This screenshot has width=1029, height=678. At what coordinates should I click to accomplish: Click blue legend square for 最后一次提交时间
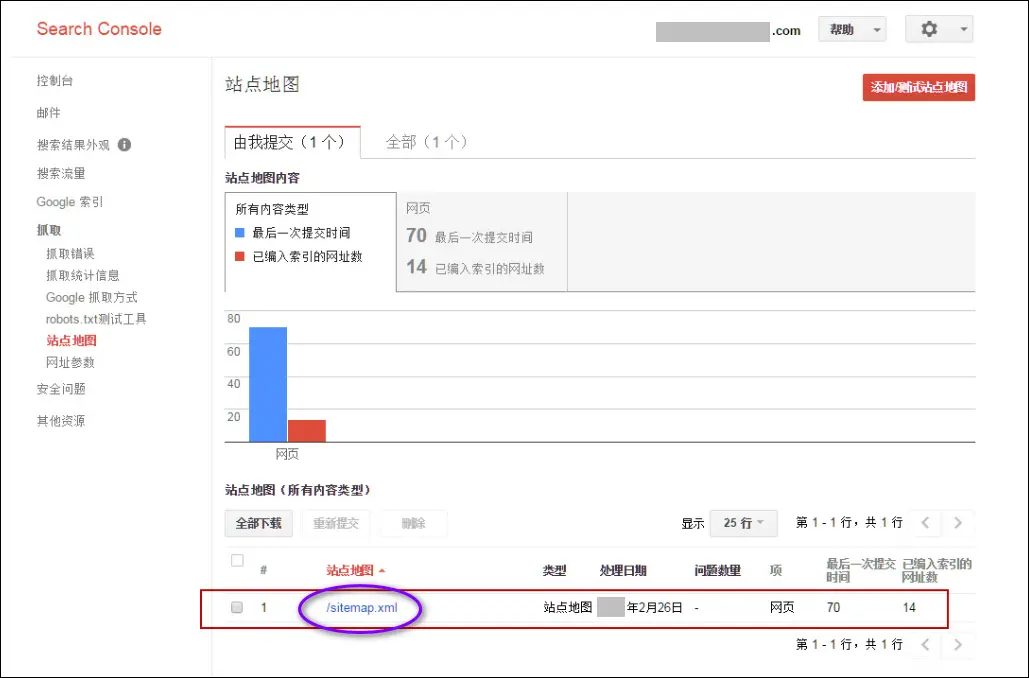tap(240, 232)
